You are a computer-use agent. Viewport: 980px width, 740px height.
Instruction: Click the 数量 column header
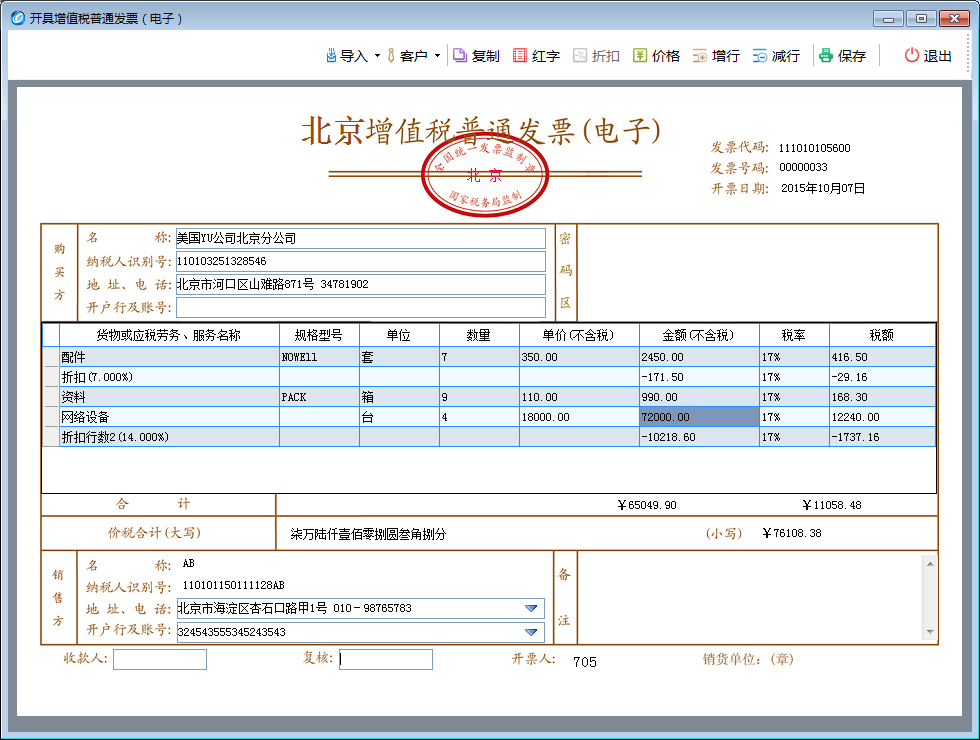point(479,336)
